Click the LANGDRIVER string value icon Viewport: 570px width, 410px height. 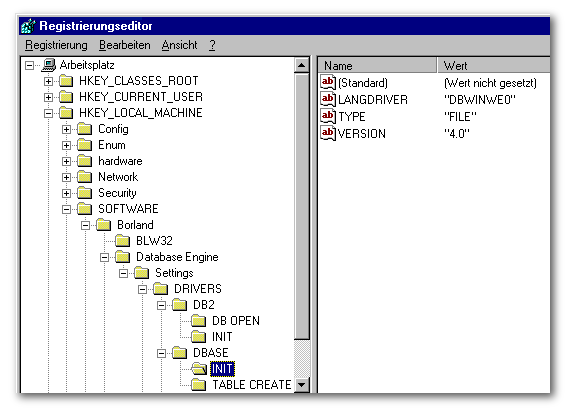tap(328, 99)
